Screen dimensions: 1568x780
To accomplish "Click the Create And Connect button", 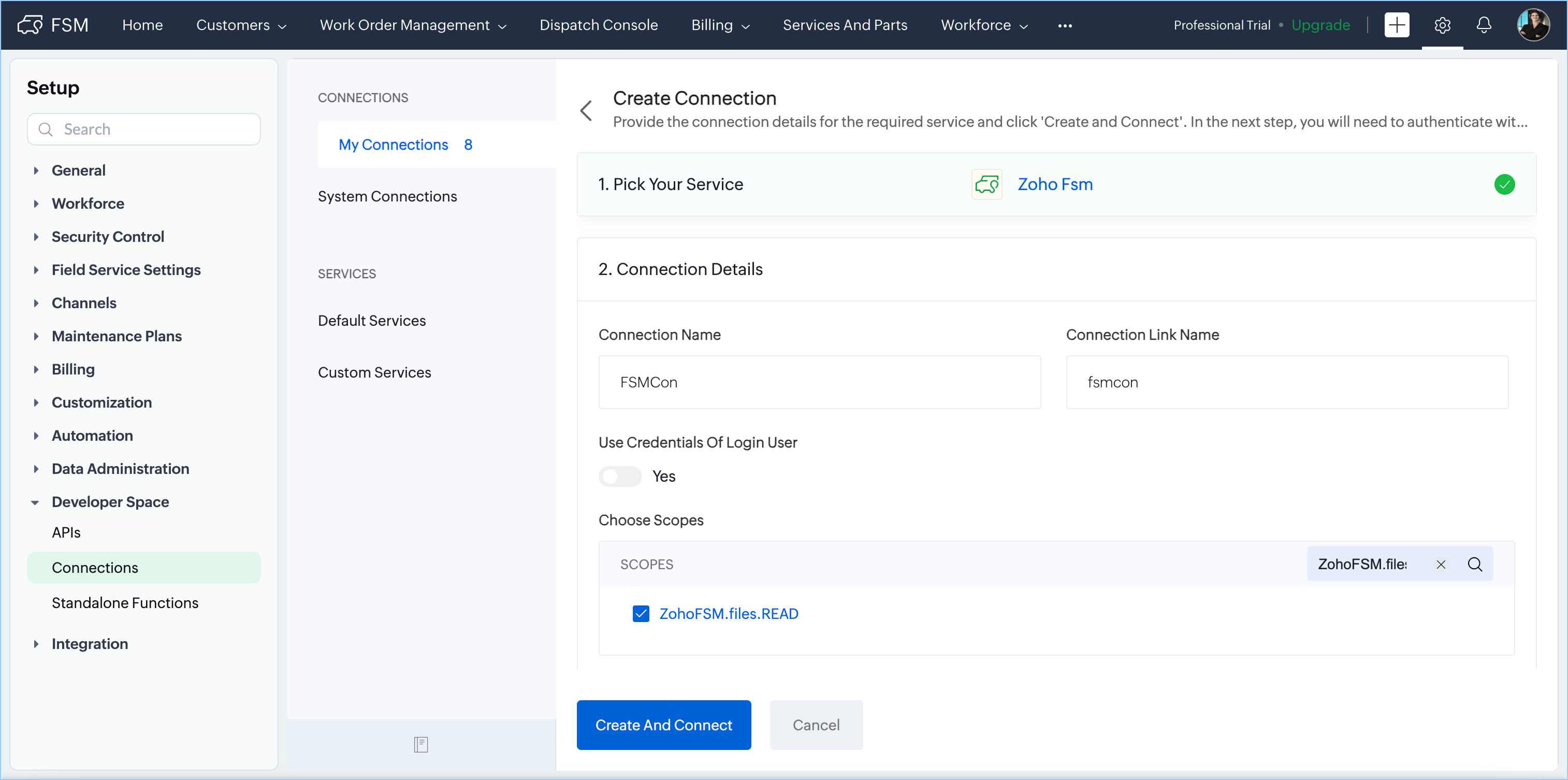I will [663, 725].
